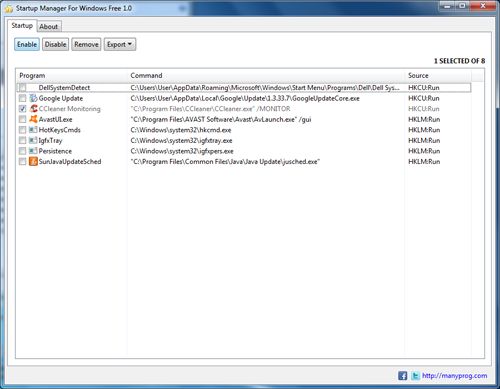Viewport: 500px width, 389px height.
Task: Open the manyprog.com link
Action: tap(455, 376)
